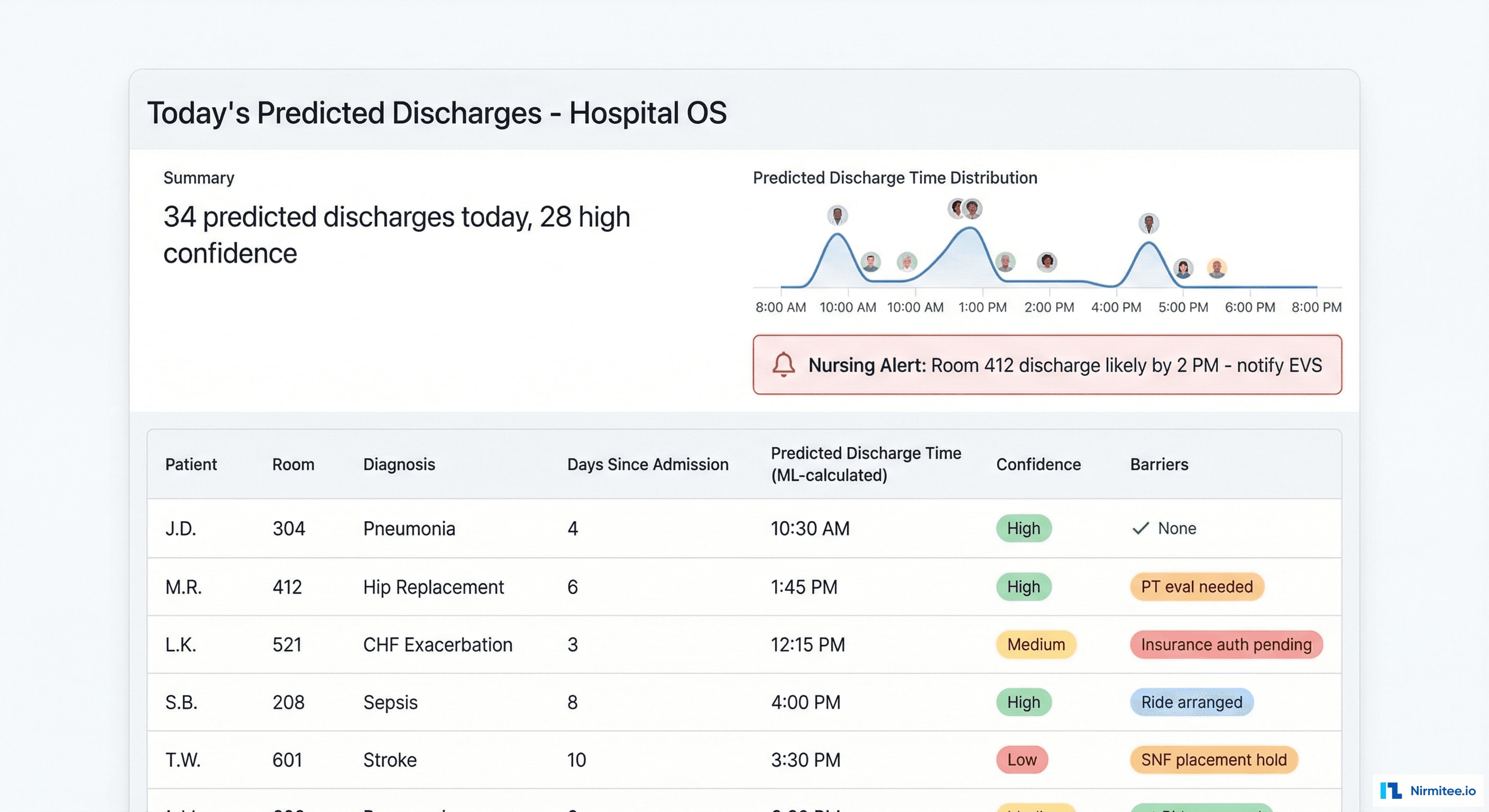Open the SNF placement hold barrier for T.W.
Viewport: 1489px width, 812px height.
point(1214,760)
